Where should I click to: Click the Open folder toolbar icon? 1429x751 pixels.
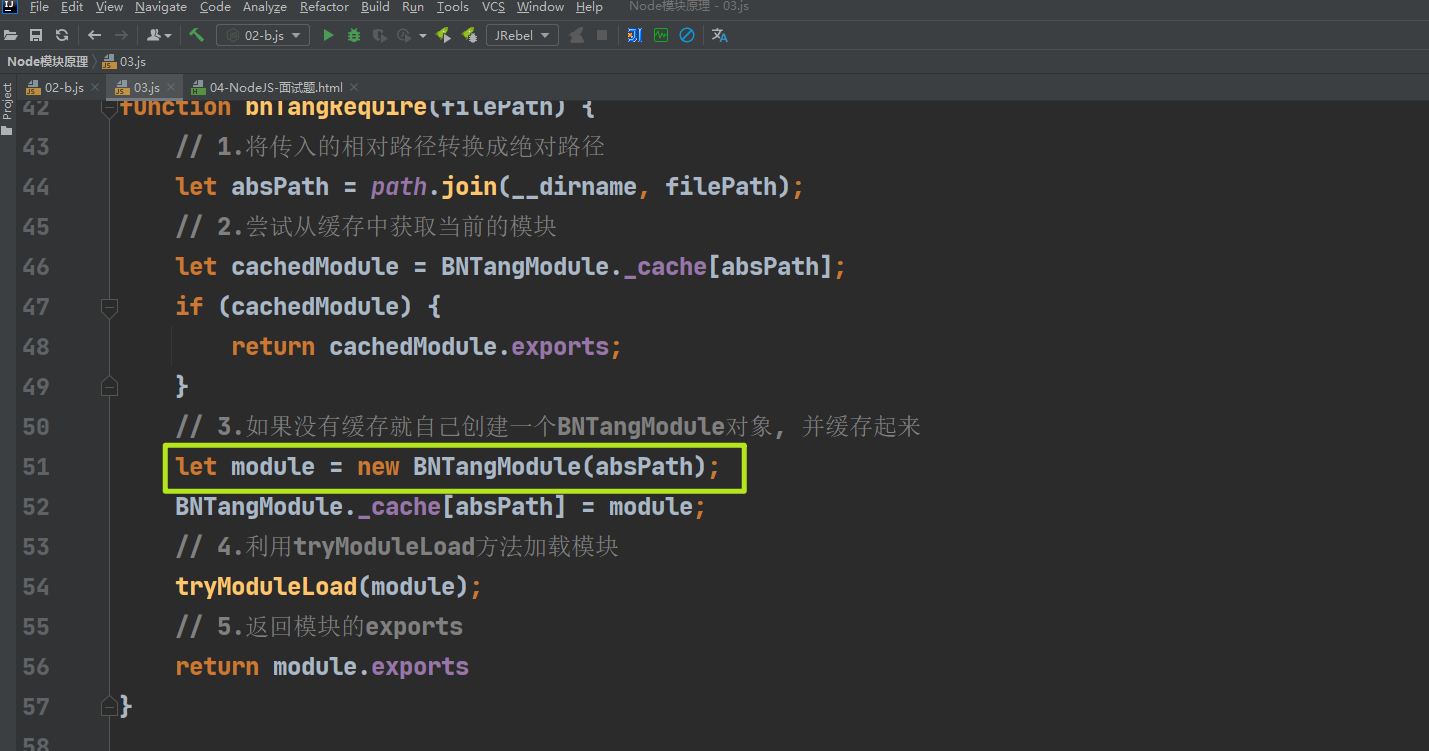point(11,35)
